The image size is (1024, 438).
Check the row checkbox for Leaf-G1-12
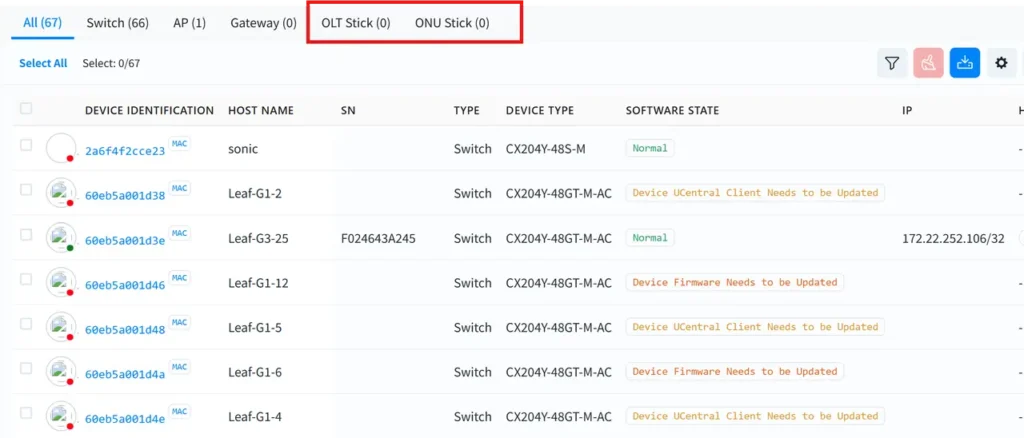tap(26, 279)
